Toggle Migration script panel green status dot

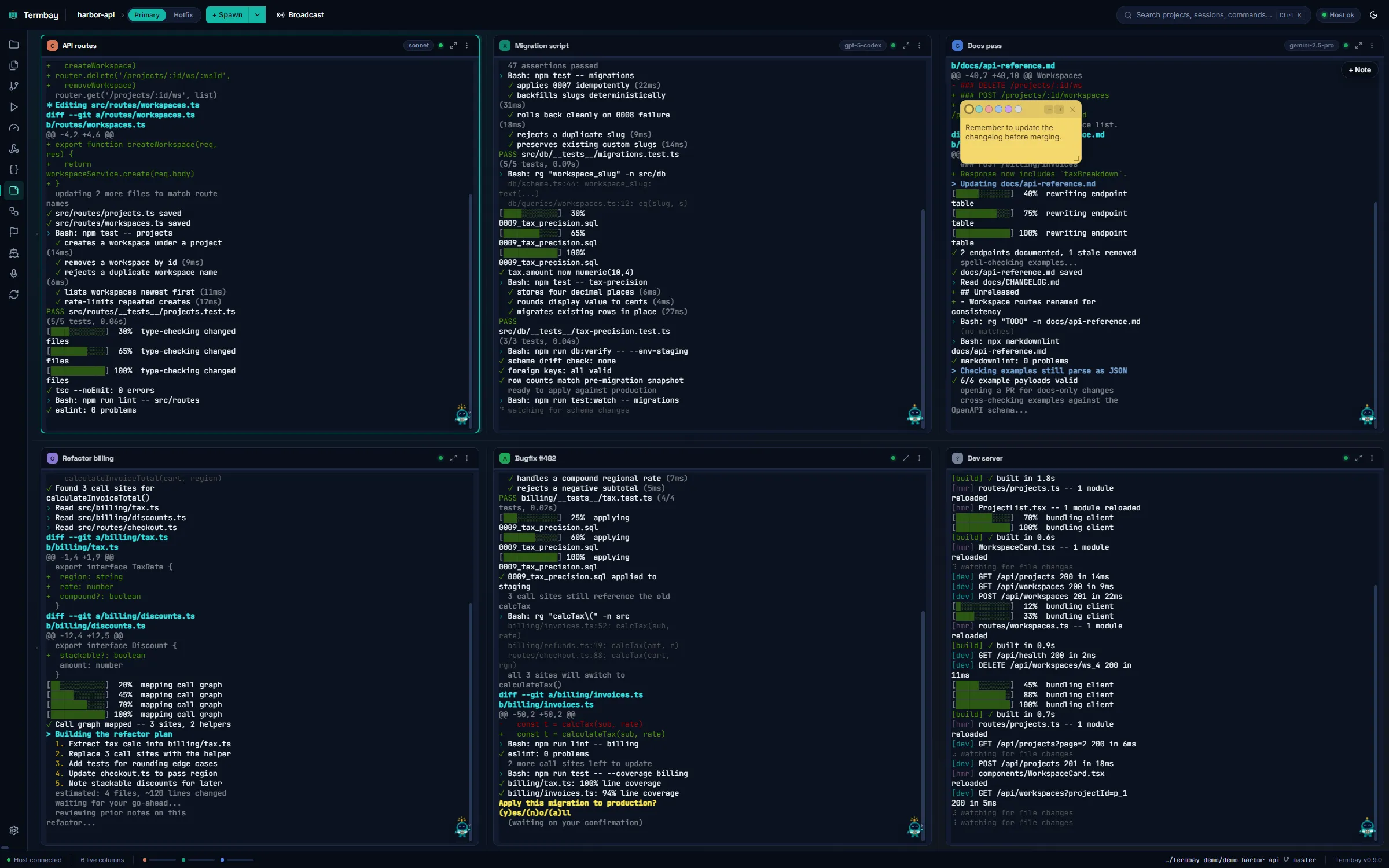pyautogui.click(x=894, y=46)
